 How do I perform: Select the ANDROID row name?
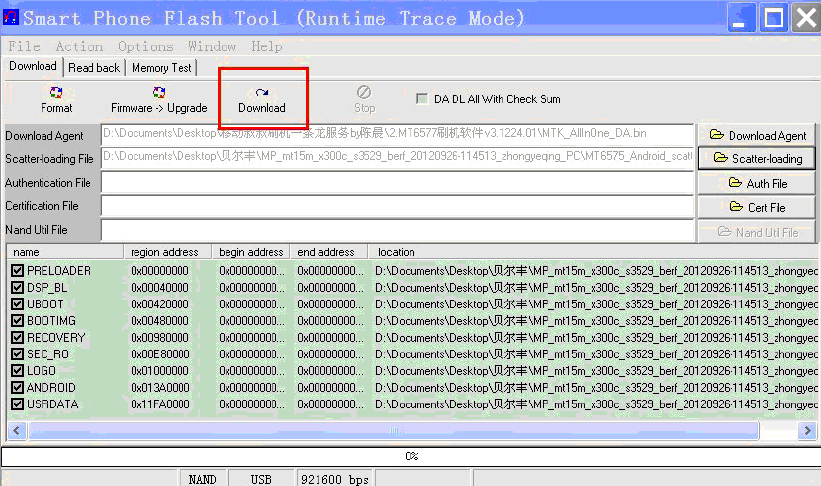click(x=51, y=388)
